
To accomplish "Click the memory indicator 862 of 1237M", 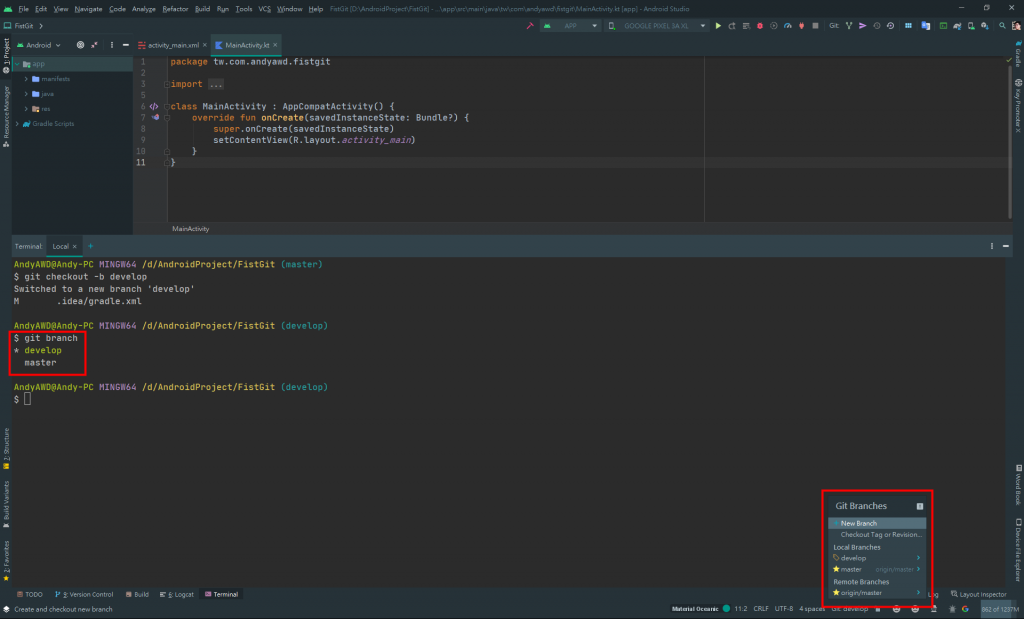I will coord(1000,609).
